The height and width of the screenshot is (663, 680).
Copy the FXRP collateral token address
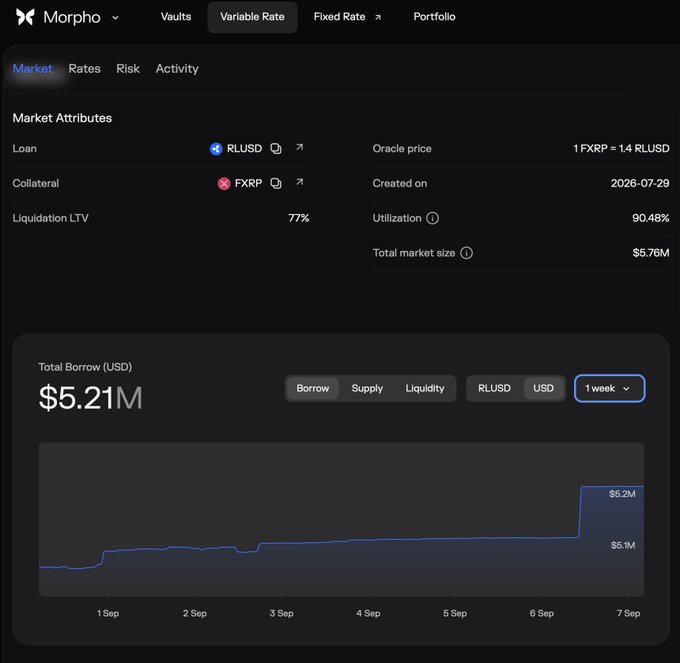pos(276,183)
